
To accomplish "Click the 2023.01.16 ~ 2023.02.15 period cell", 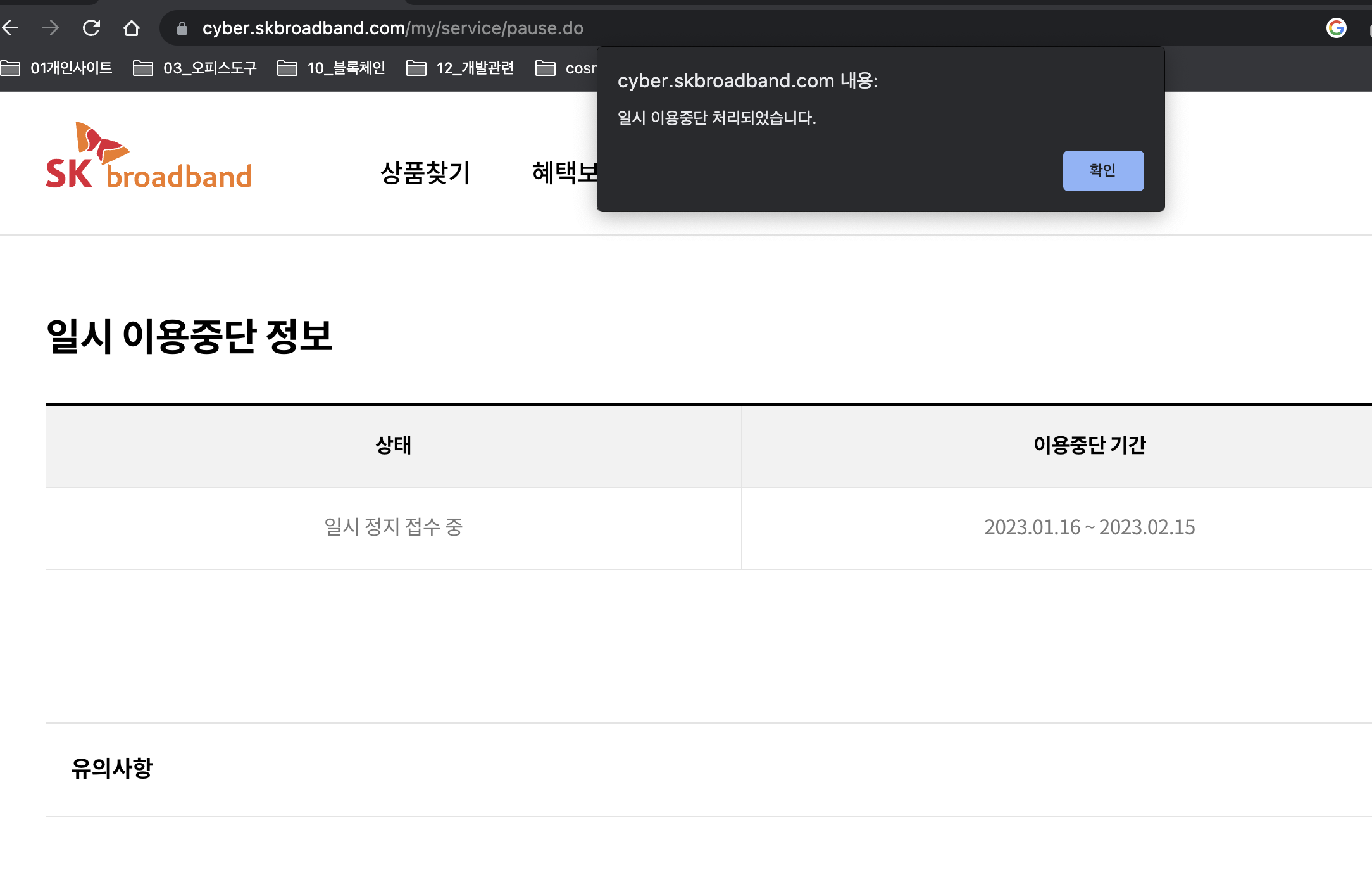I will [x=1089, y=527].
